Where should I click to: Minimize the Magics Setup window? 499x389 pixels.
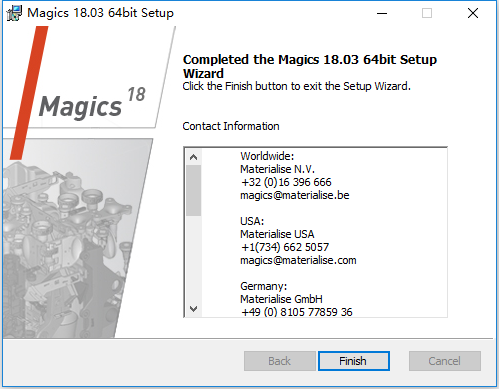click(382, 13)
